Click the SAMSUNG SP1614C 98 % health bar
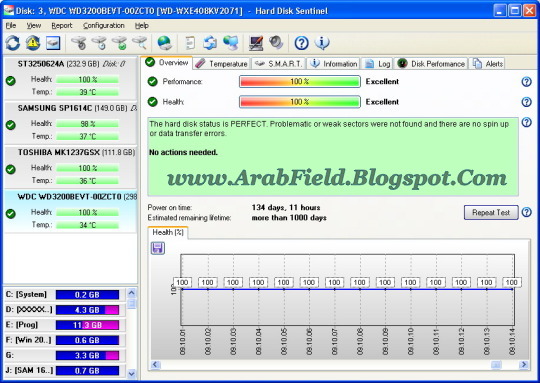The width and height of the screenshot is (540, 383). 87,124
